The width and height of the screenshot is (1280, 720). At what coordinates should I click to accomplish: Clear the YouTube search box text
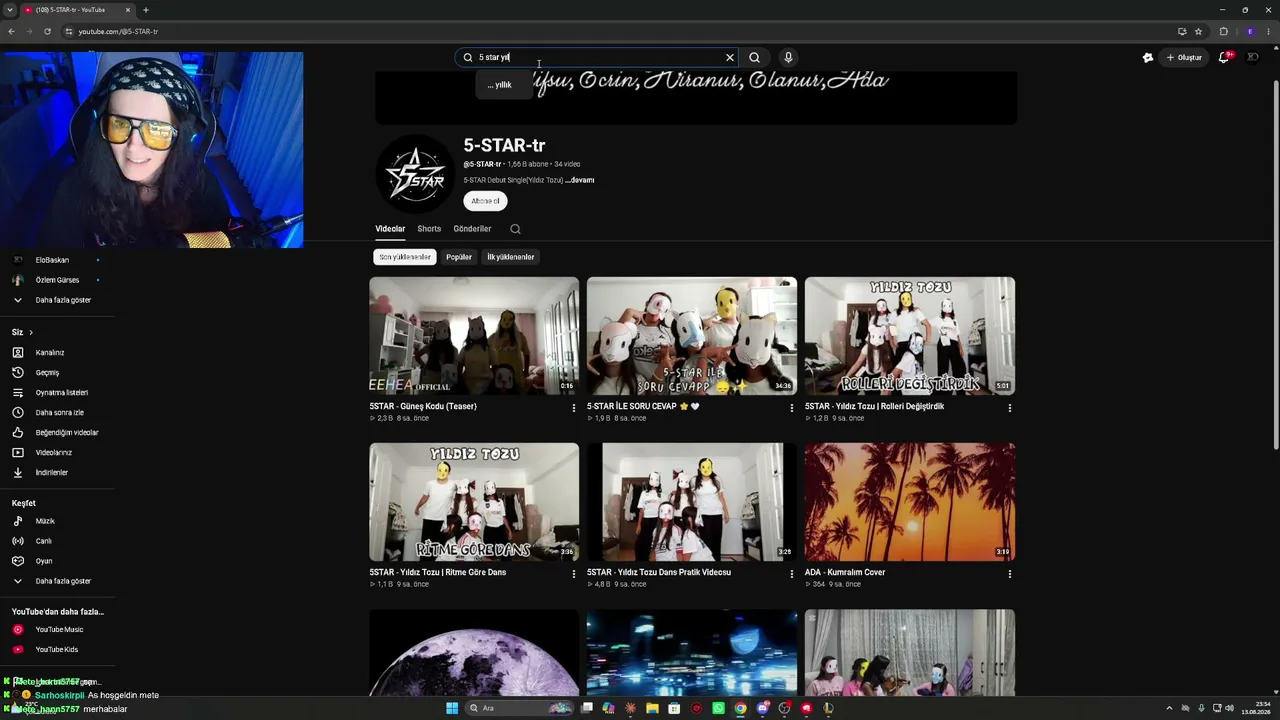click(x=730, y=57)
